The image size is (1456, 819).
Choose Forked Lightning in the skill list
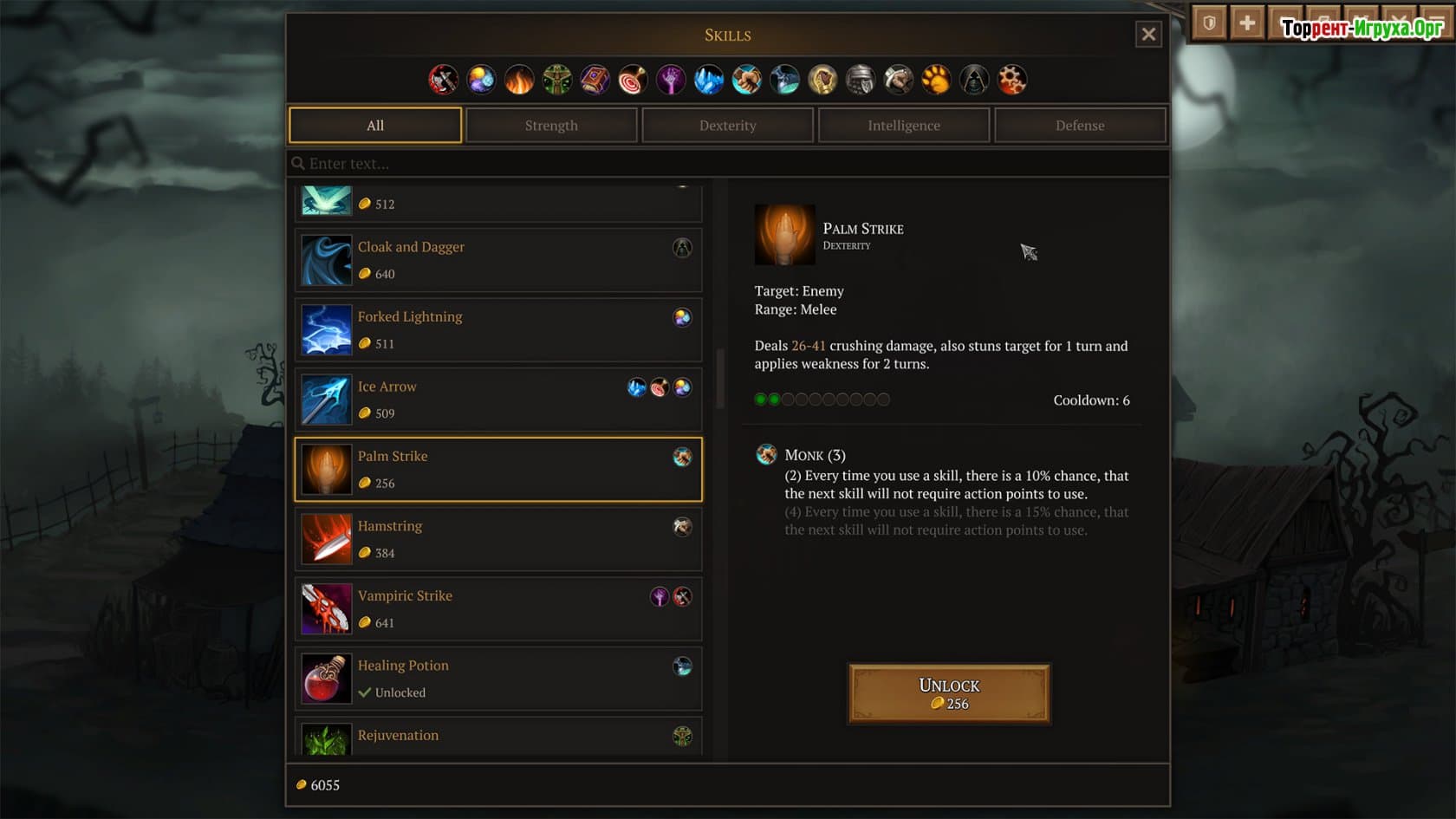tap(498, 330)
